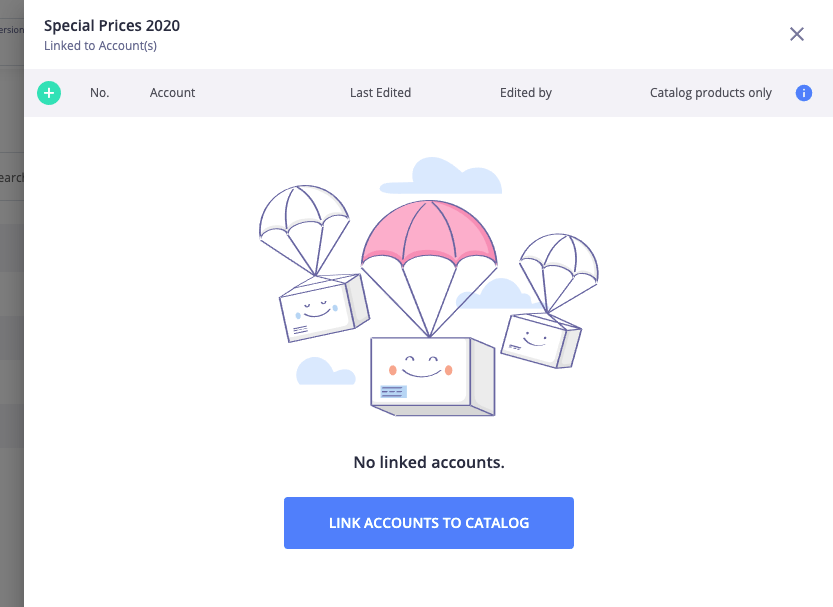This screenshot has height=607, width=833.
Task: Click the Edited by column header
Action: click(x=525, y=93)
